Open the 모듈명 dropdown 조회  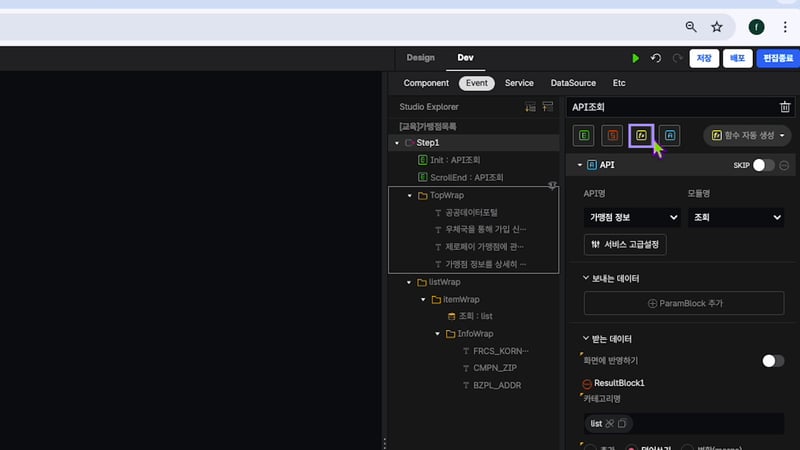click(736, 217)
